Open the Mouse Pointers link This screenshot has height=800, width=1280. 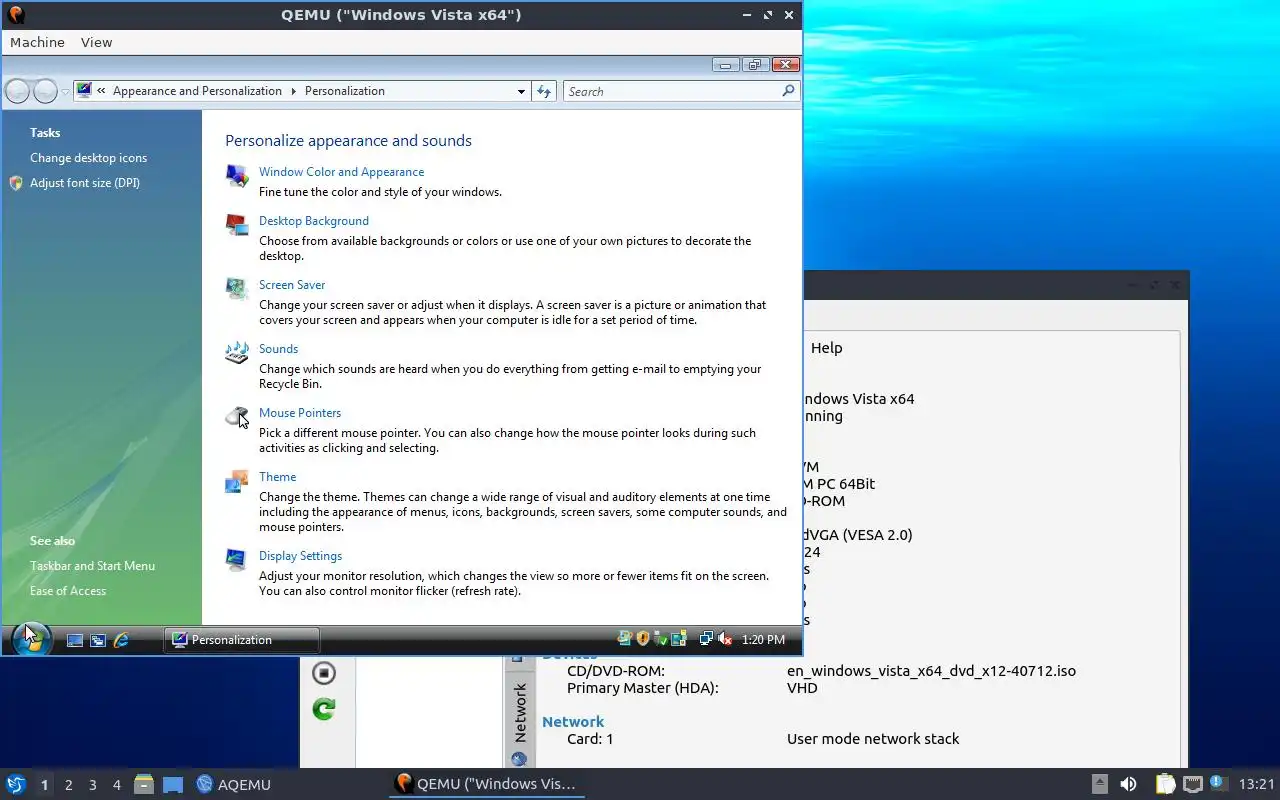(300, 413)
